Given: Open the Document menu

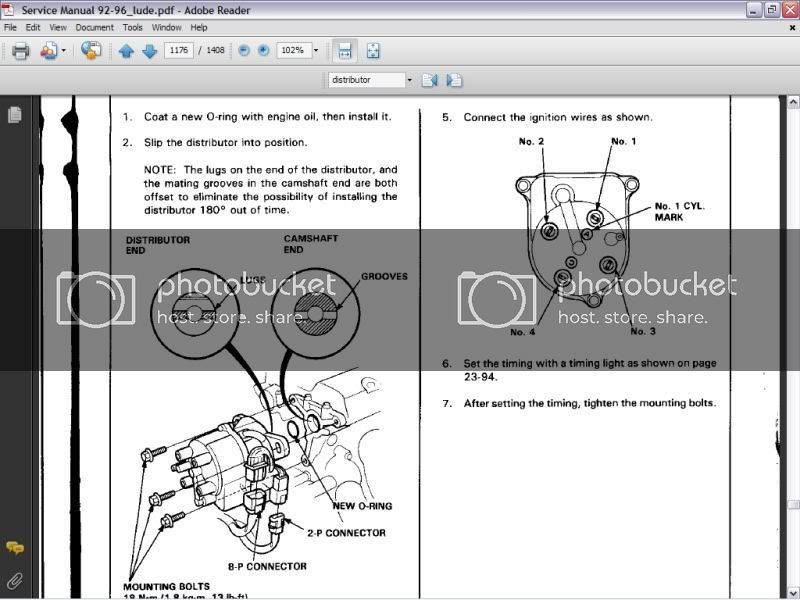Looking at the screenshot, I should (x=94, y=28).
